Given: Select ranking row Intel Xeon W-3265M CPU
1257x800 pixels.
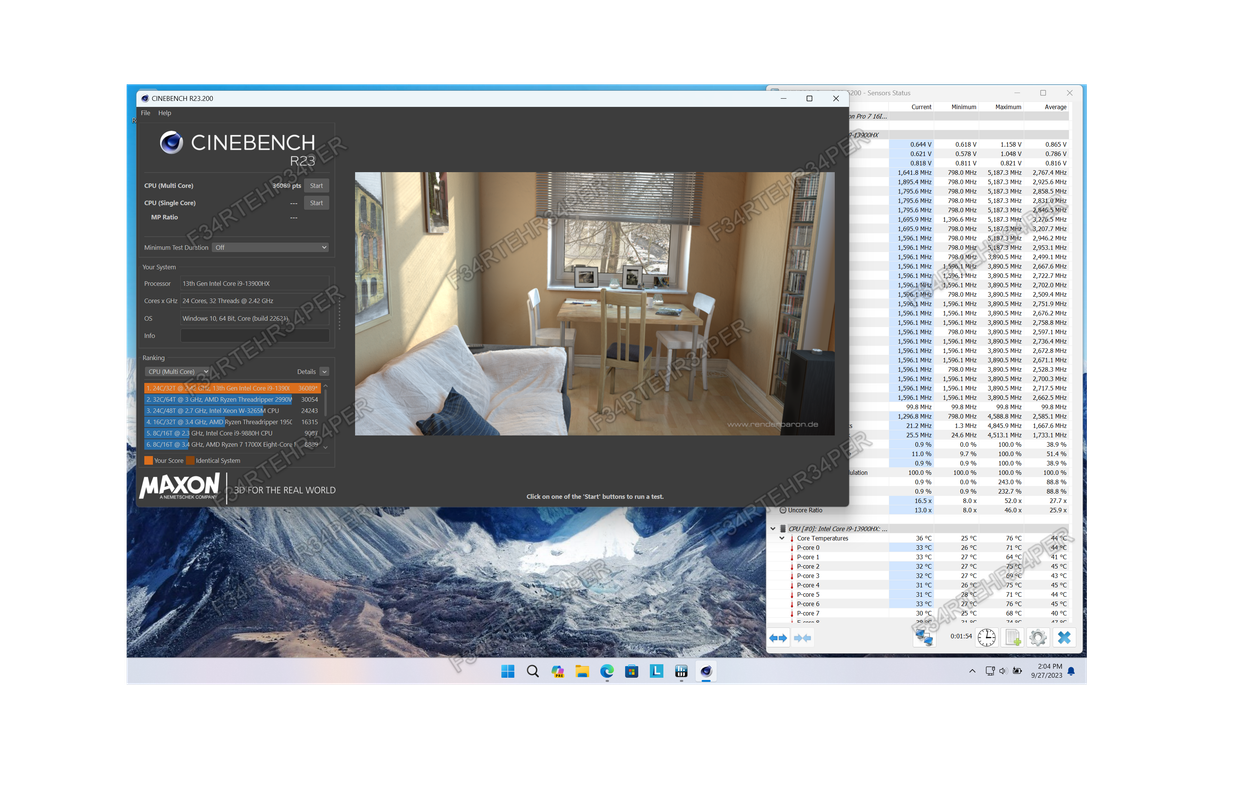Looking at the screenshot, I should pyautogui.click(x=233, y=410).
